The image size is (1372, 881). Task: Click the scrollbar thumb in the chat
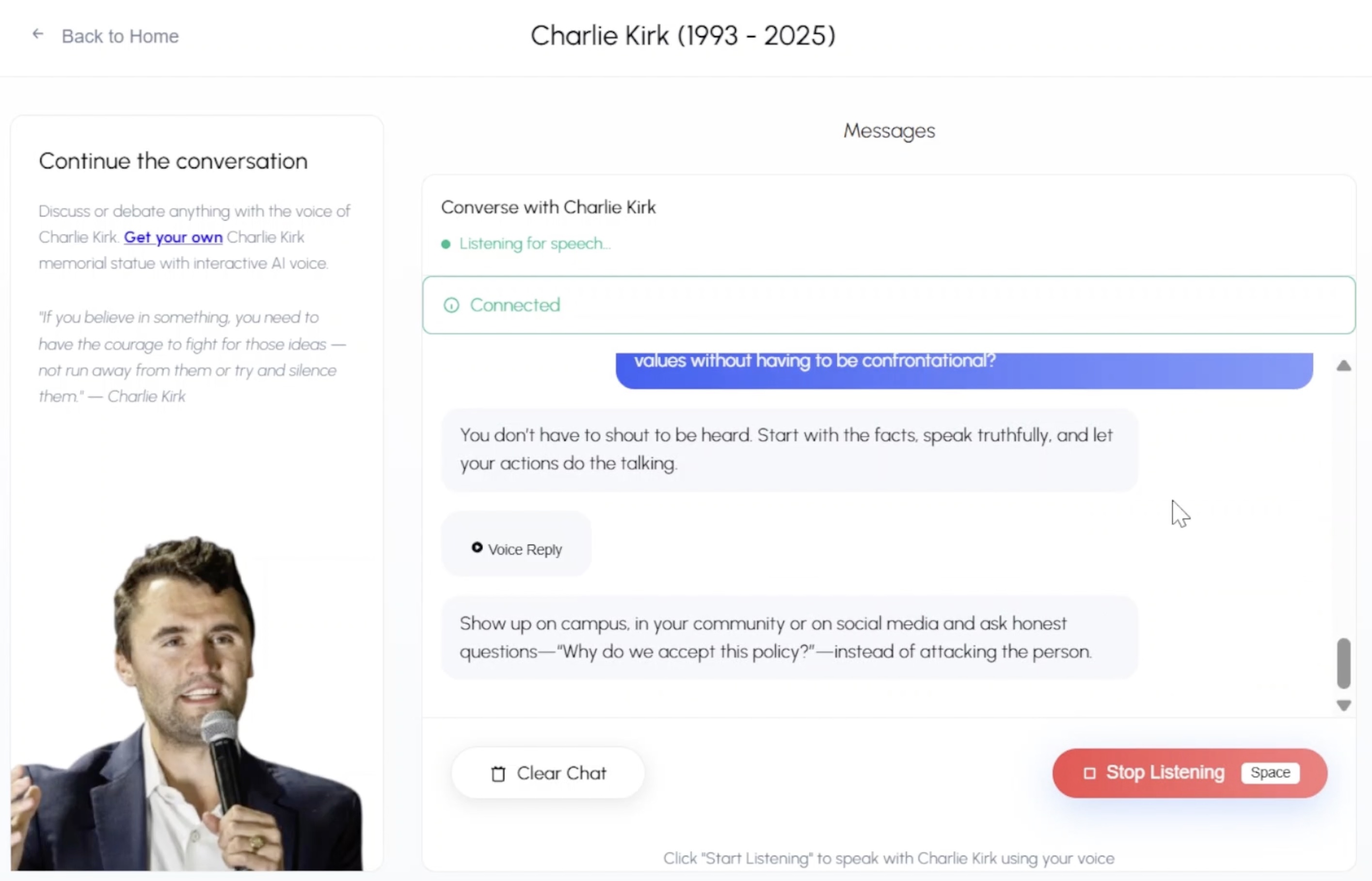point(1344,663)
